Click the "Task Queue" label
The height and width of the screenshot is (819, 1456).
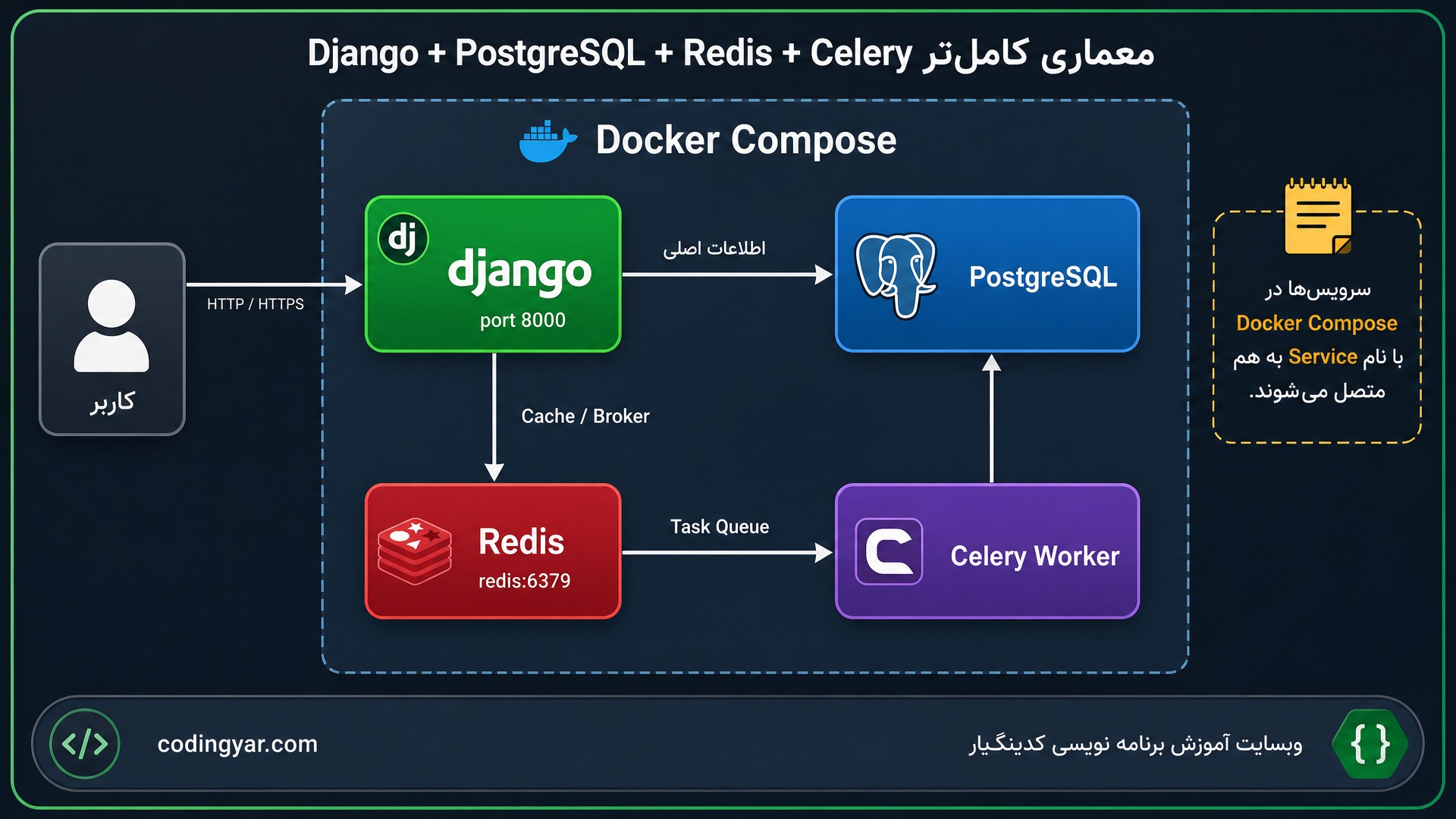(720, 526)
